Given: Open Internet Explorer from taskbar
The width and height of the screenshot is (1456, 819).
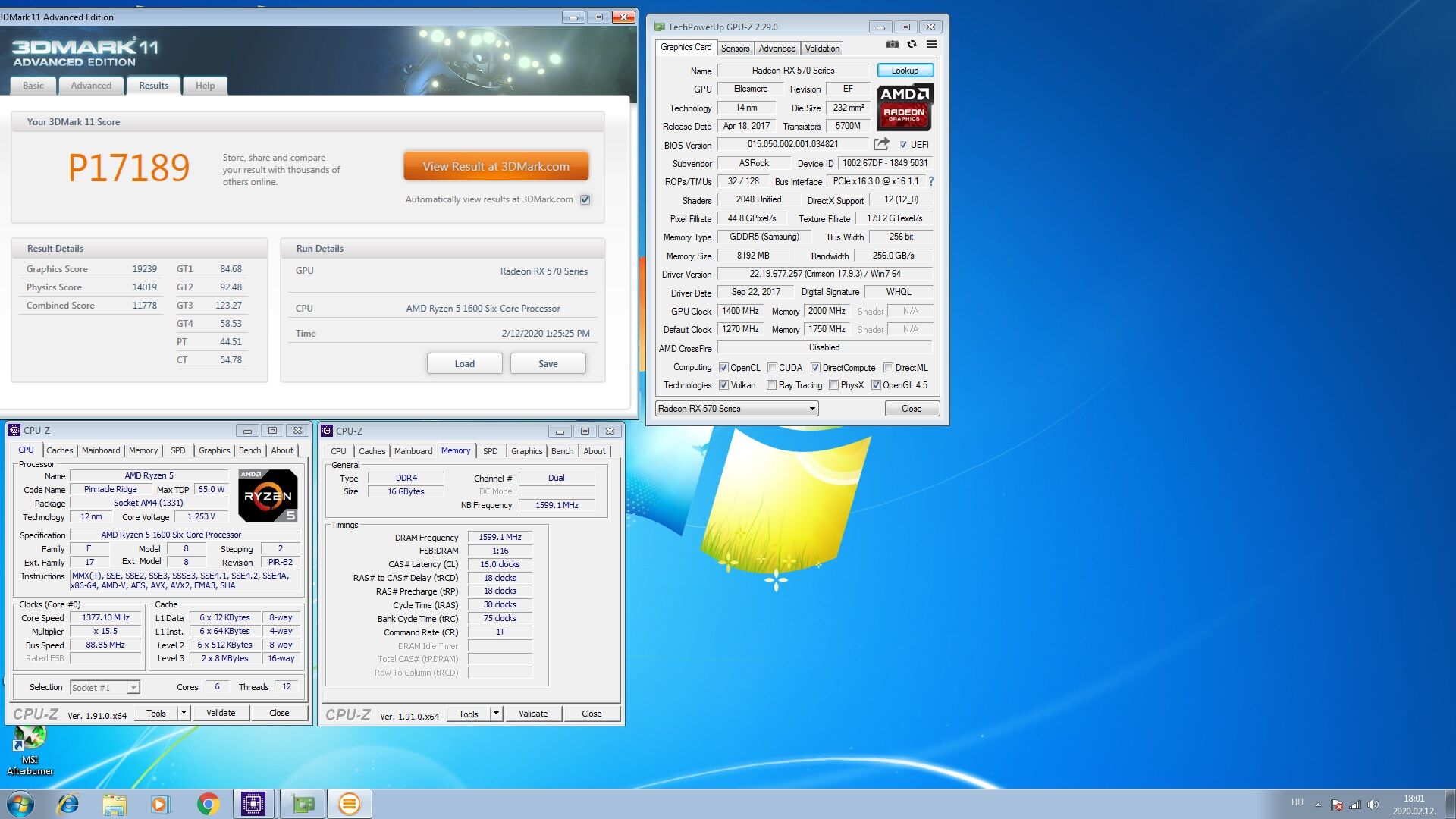Looking at the screenshot, I should click(68, 804).
